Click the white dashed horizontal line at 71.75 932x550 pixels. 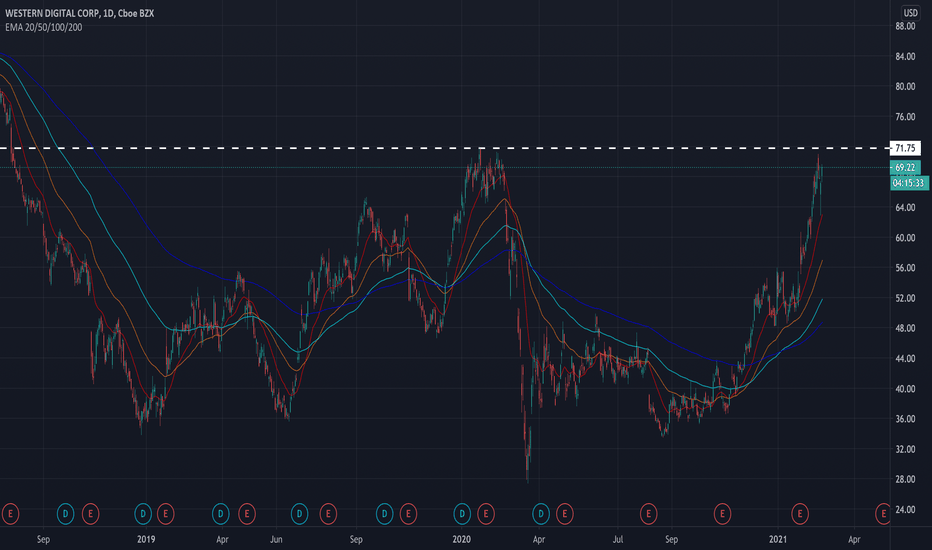(x=445, y=148)
